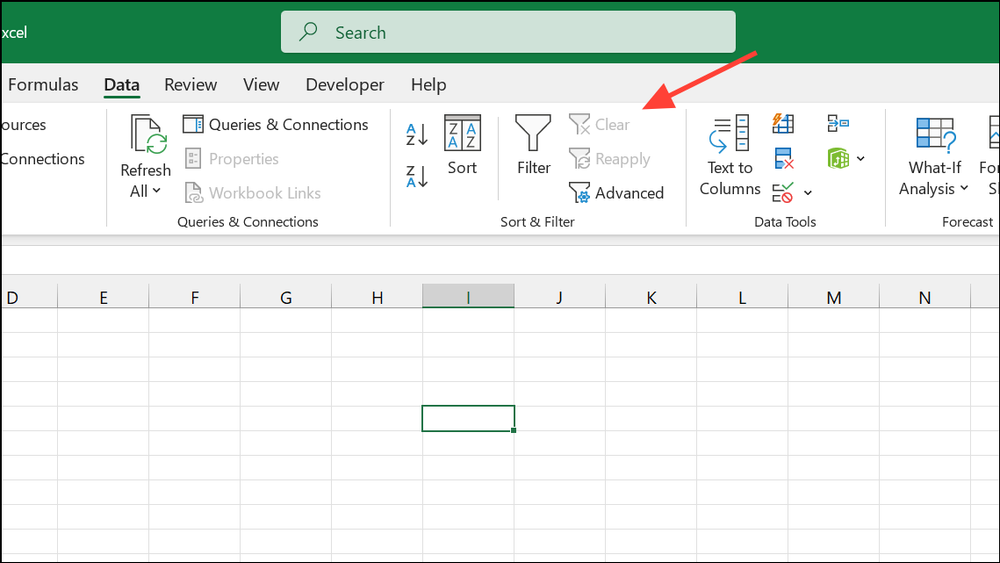Select the Data ribbon tab
This screenshot has height=563, width=1000.
[x=121, y=85]
